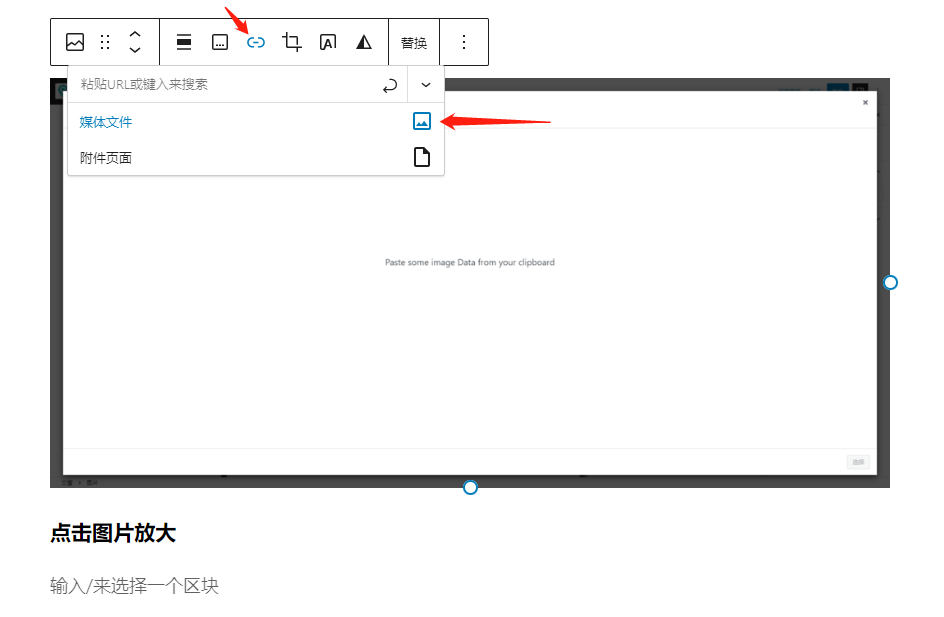Select the crop image tool
Viewport: 944px width, 617px height.
click(292, 42)
